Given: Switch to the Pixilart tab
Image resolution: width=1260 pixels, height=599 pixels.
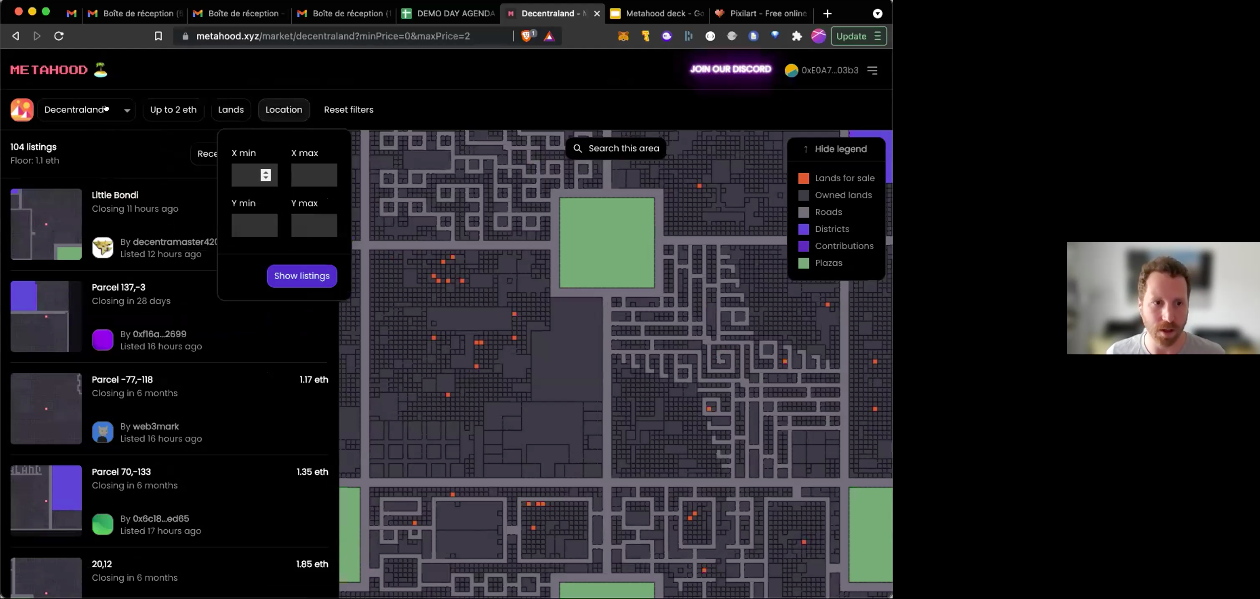Looking at the screenshot, I should (761, 13).
